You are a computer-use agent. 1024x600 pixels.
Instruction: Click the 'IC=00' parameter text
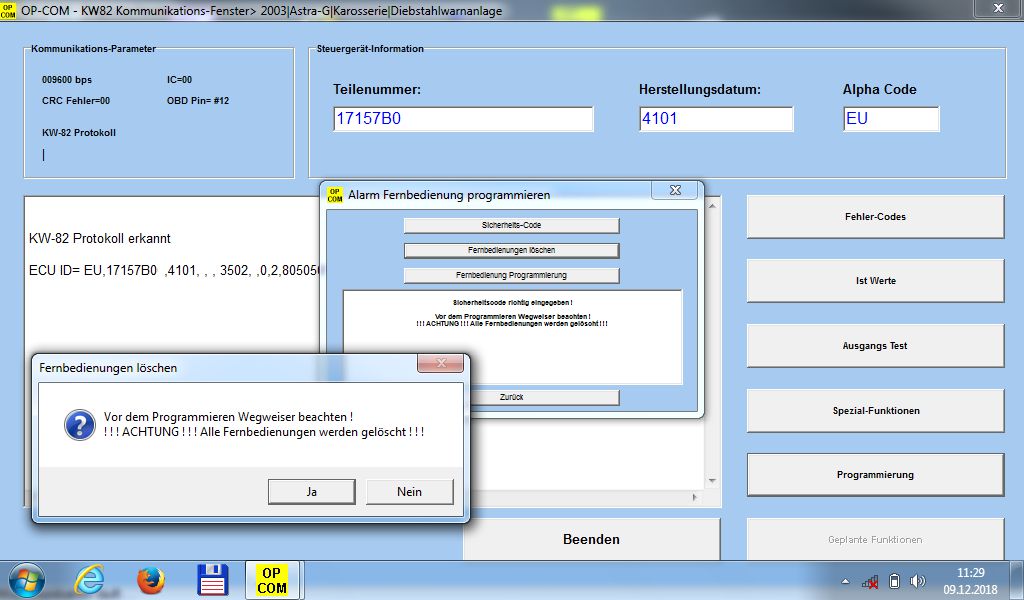180,80
